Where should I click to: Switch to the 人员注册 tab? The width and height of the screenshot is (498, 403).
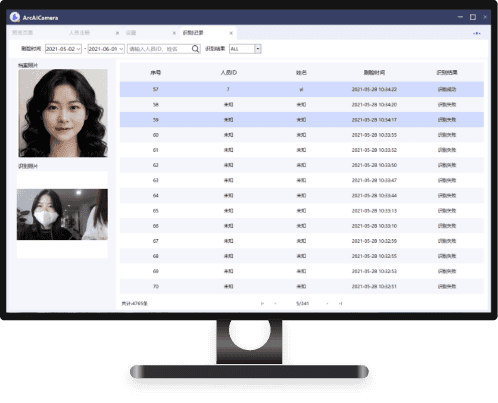coord(79,33)
